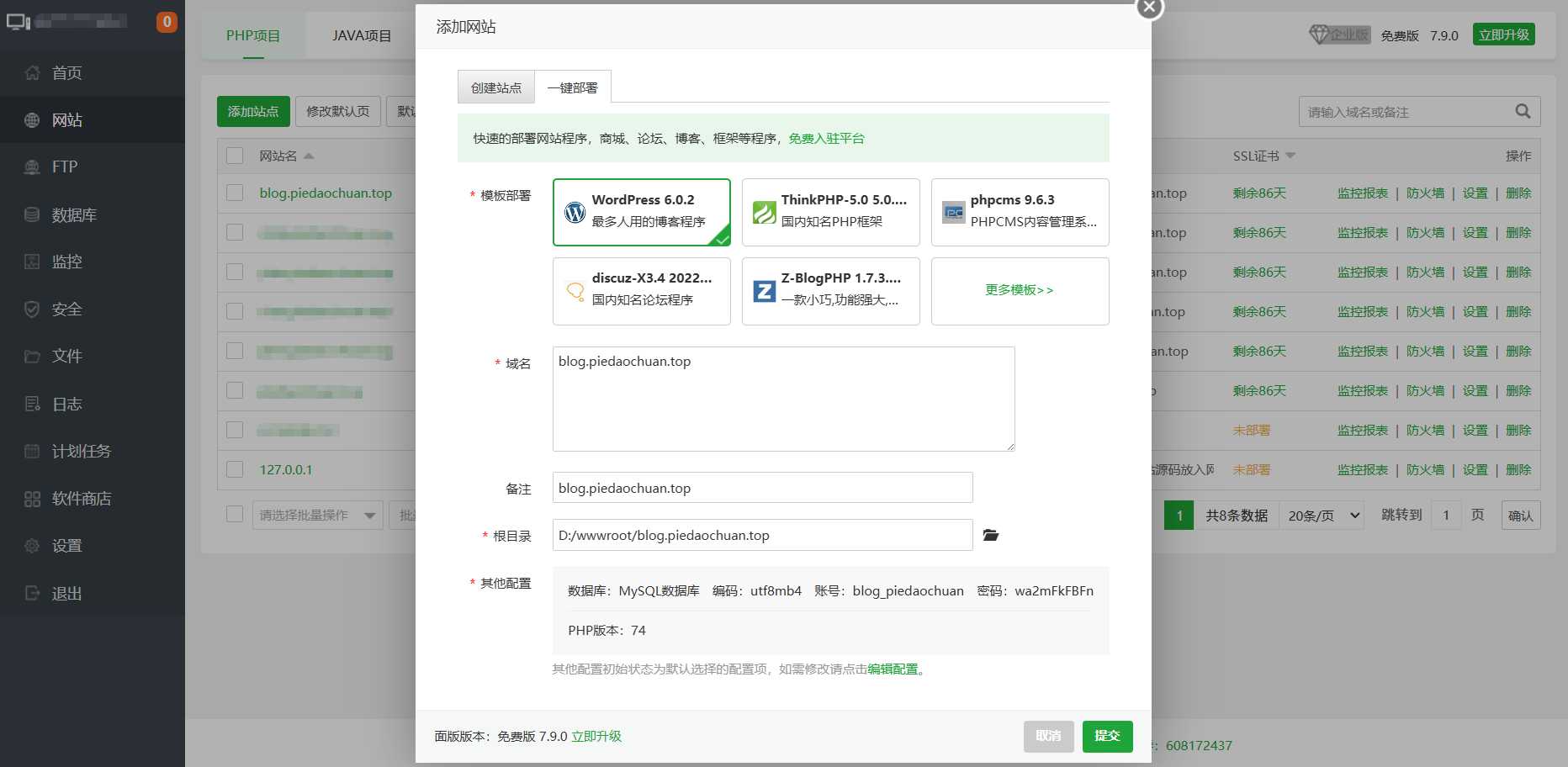
Task: Select the discuz-X3.4 template card
Action: click(x=642, y=291)
